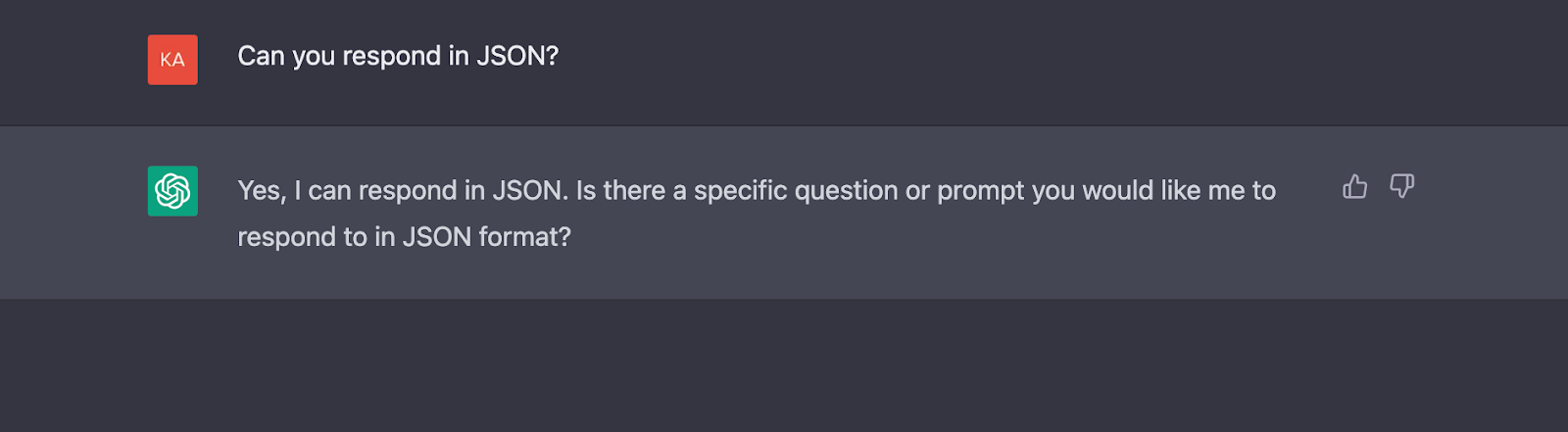Click the thumbs down feedback icon
The height and width of the screenshot is (432, 1568).
point(1402,186)
